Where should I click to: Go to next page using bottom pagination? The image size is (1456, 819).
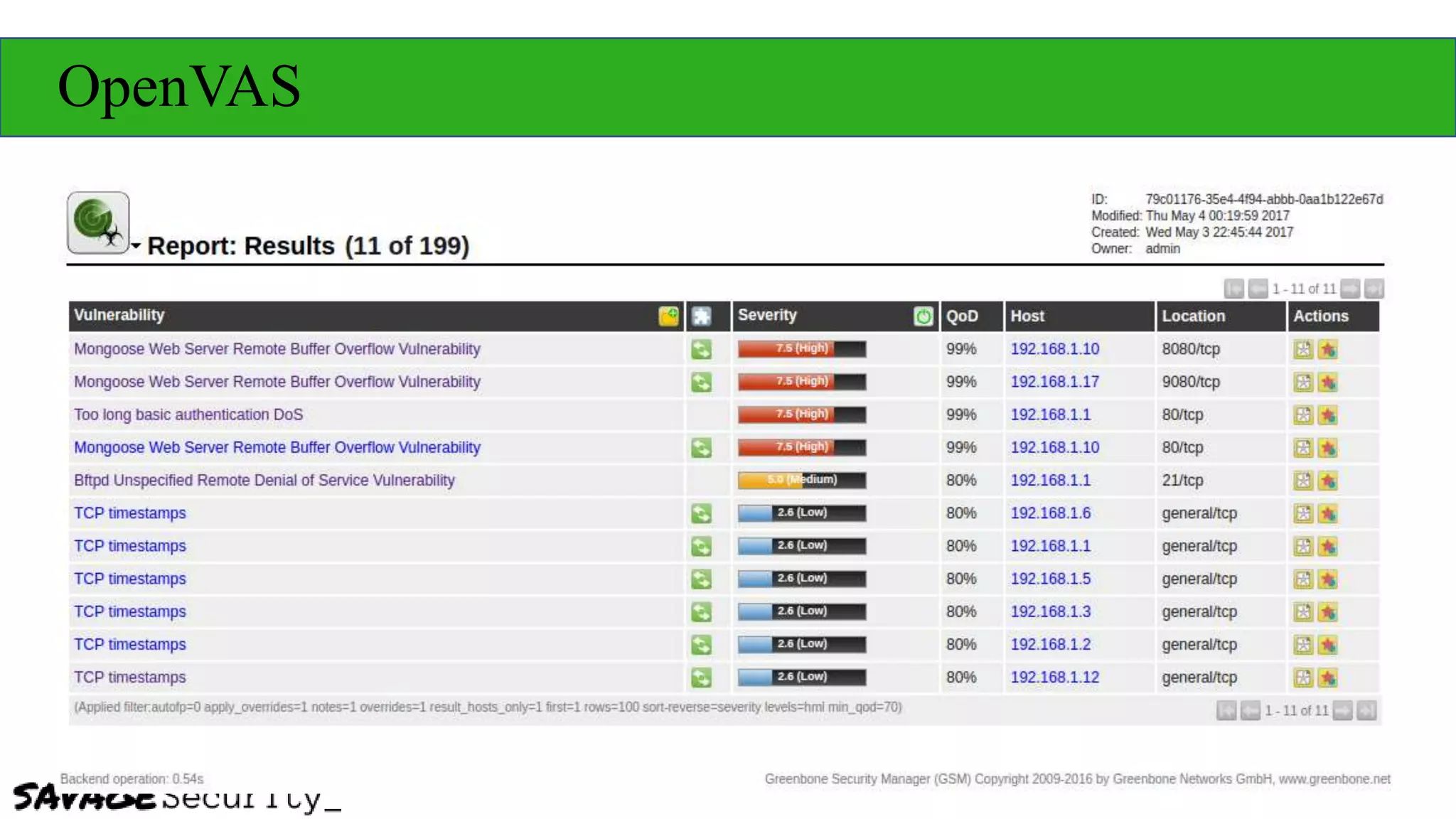1342,710
